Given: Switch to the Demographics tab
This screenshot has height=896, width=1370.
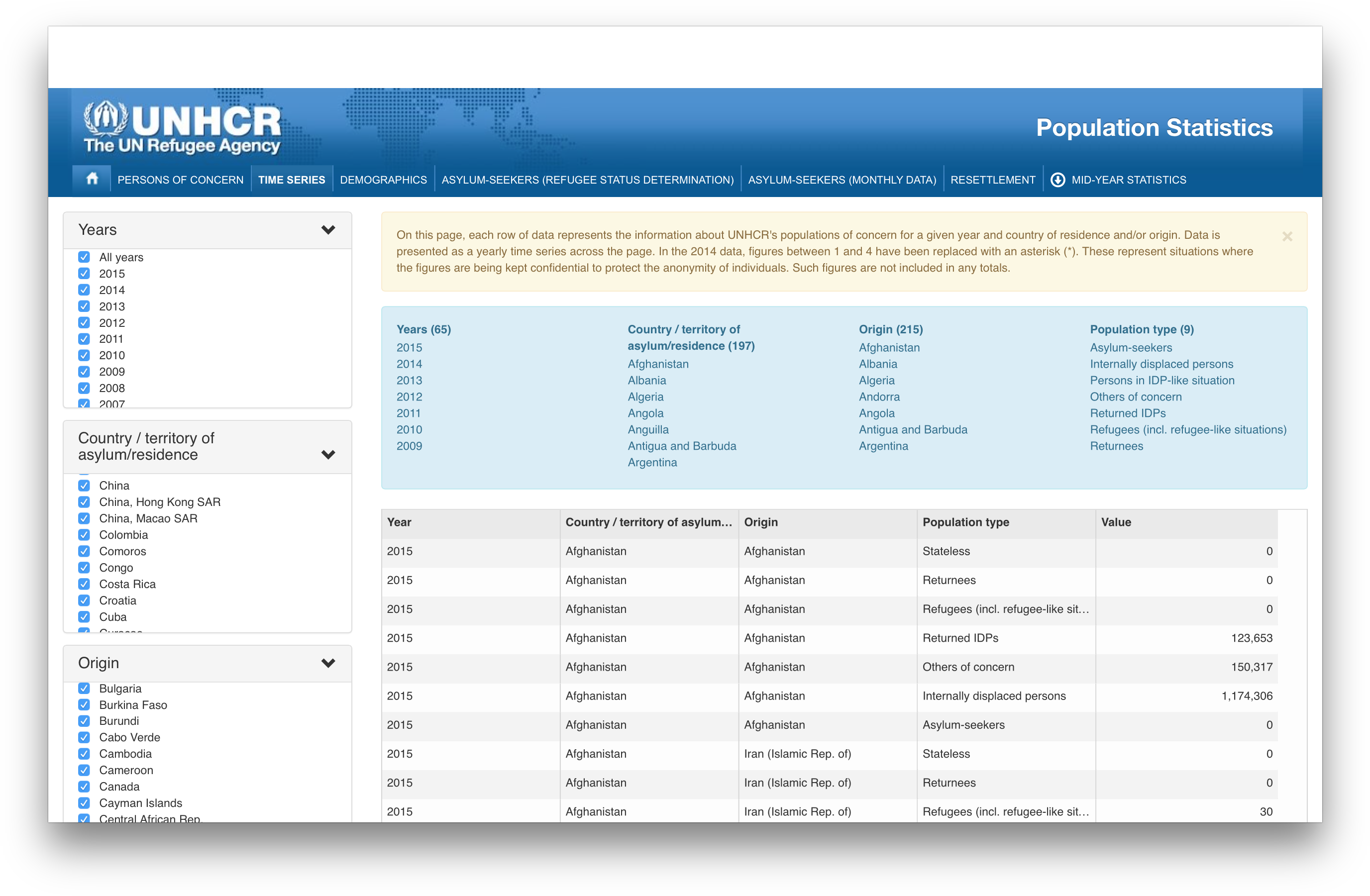Looking at the screenshot, I should (x=383, y=180).
